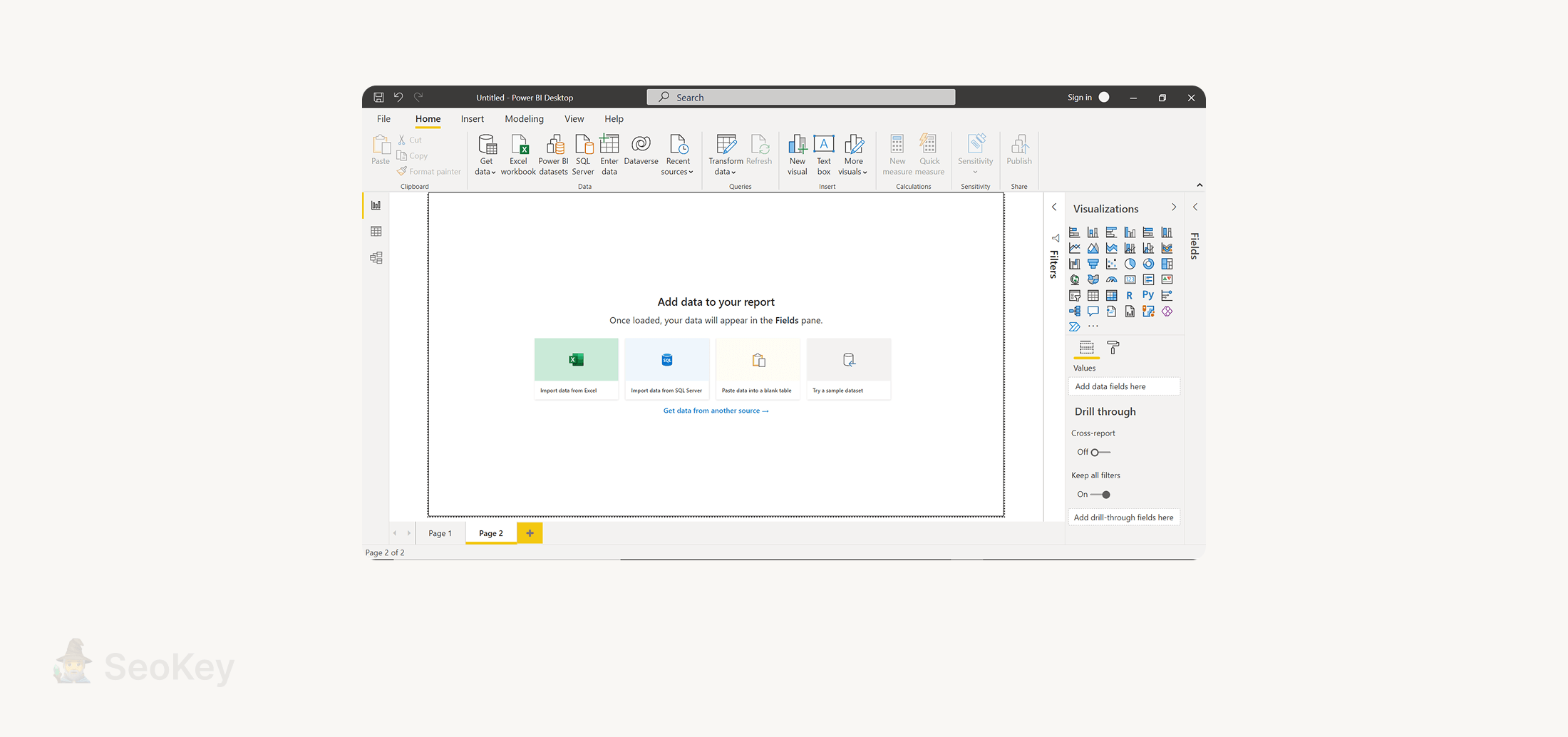The width and height of the screenshot is (1568, 737).
Task: Click the Undo arrow icon
Action: tap(398, 97)
